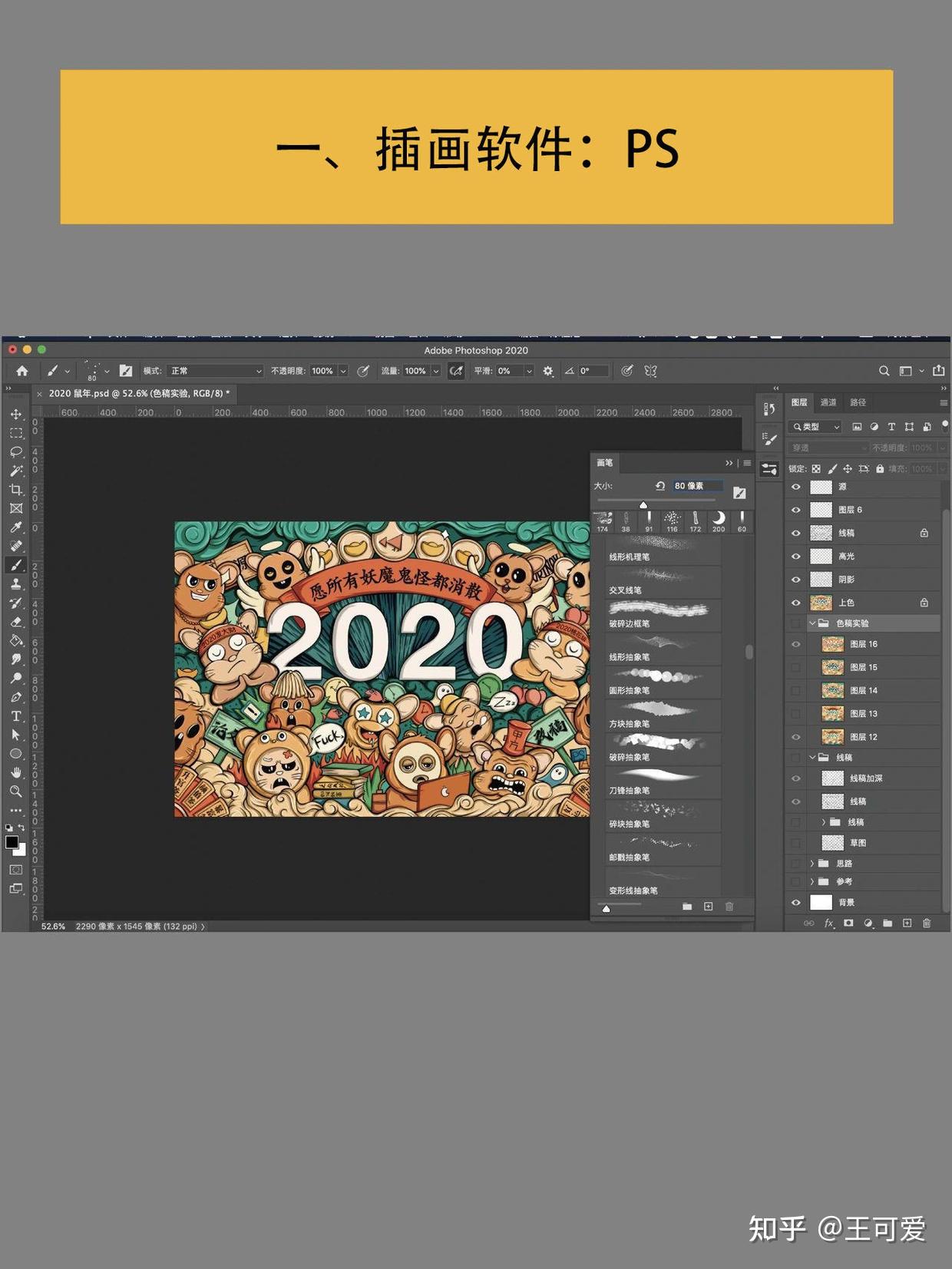Expand the 思路 layer group
This screenshot has height=1269, width=952.
click(x=812, y=863)
